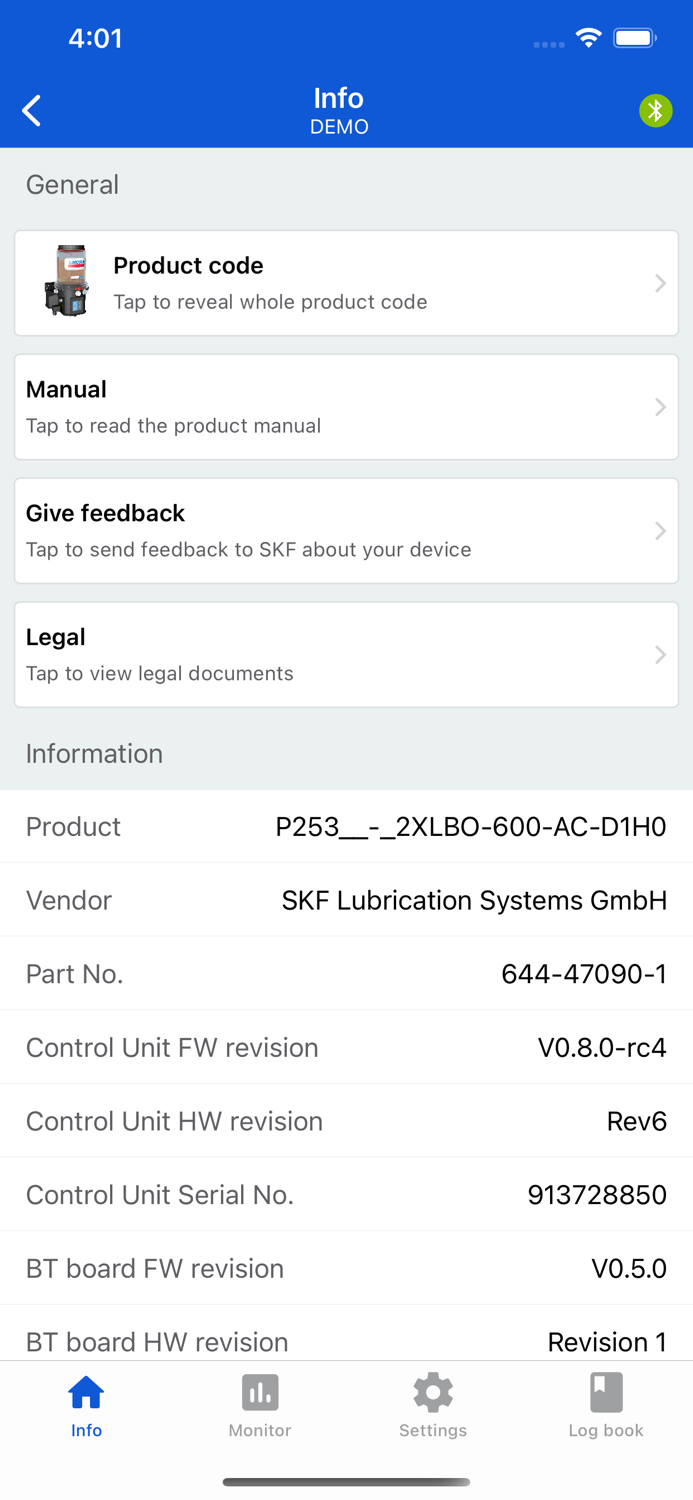Image resolution: width=693 pixels, height=1500 pixels.
Task: Open the Monitor chart icon
Action: pyautogui.click(x=260, y=1392)
